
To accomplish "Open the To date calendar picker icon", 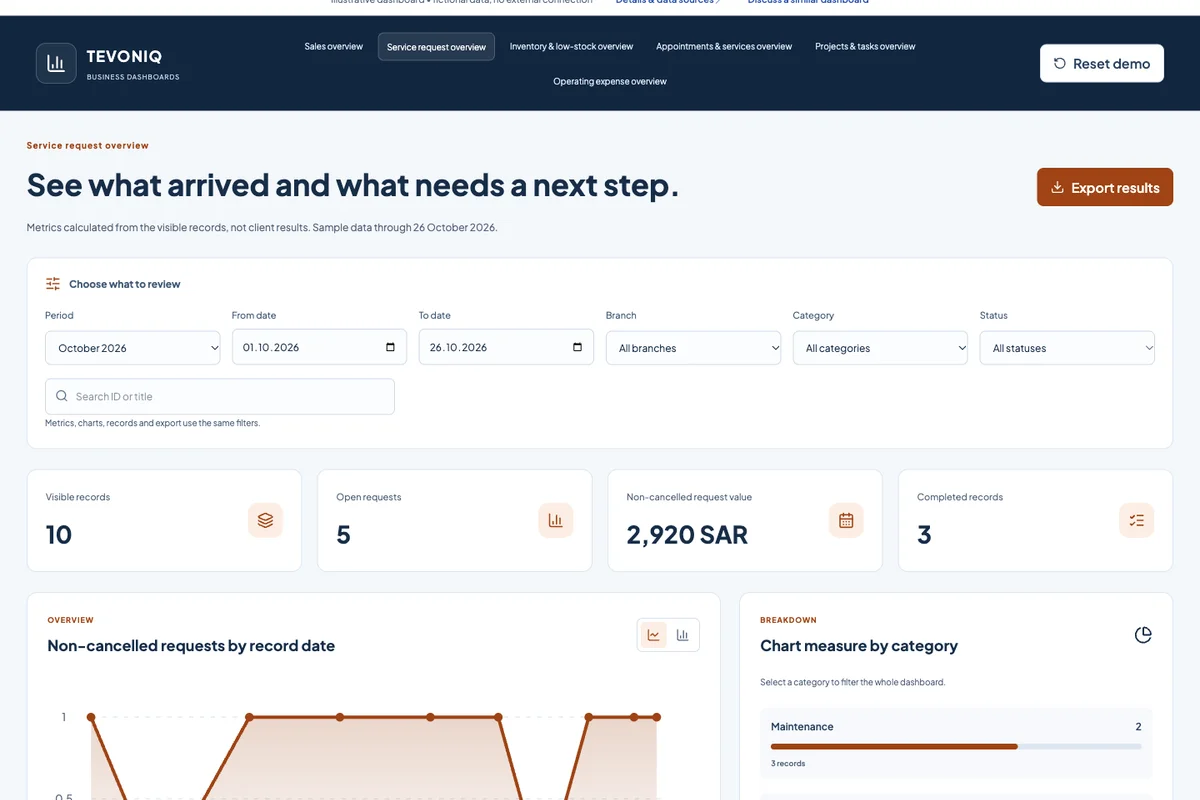I will (577, 347).
